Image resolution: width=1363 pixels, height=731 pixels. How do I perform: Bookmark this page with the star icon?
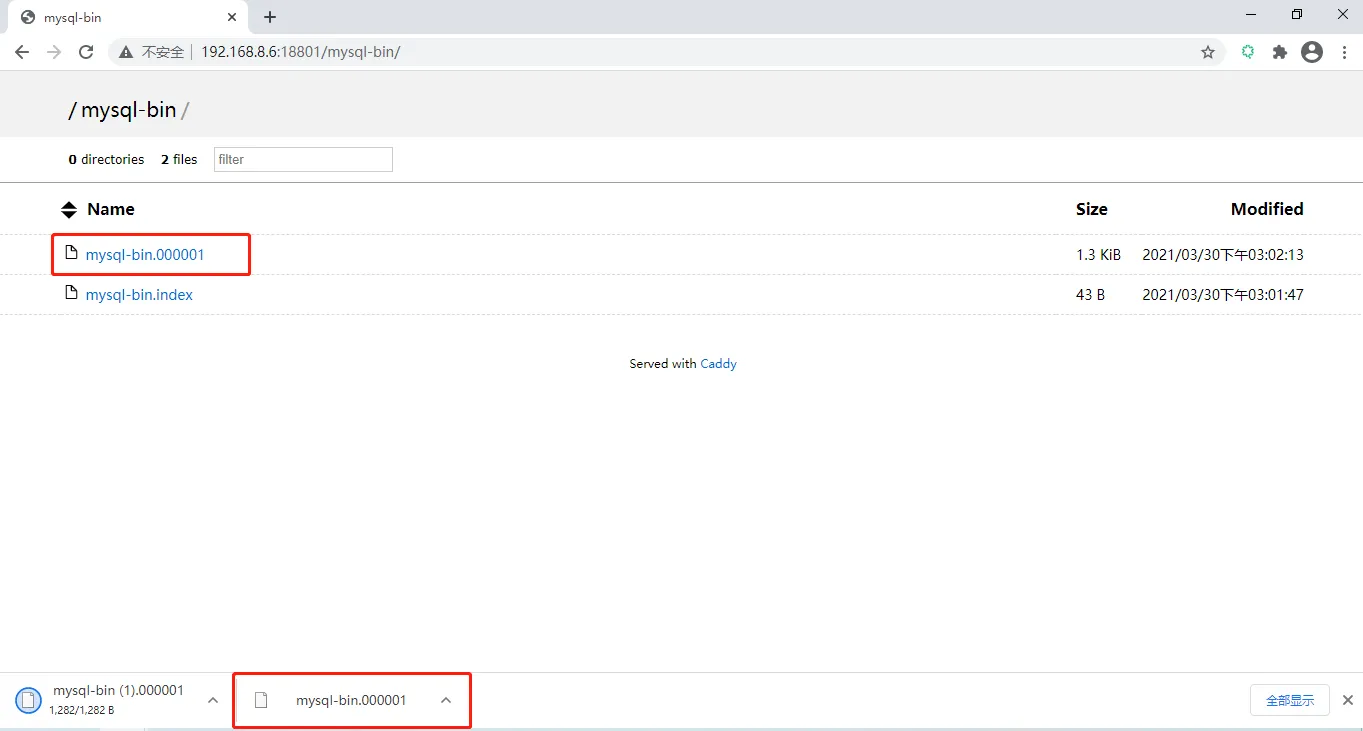[x=1208, y=52]
